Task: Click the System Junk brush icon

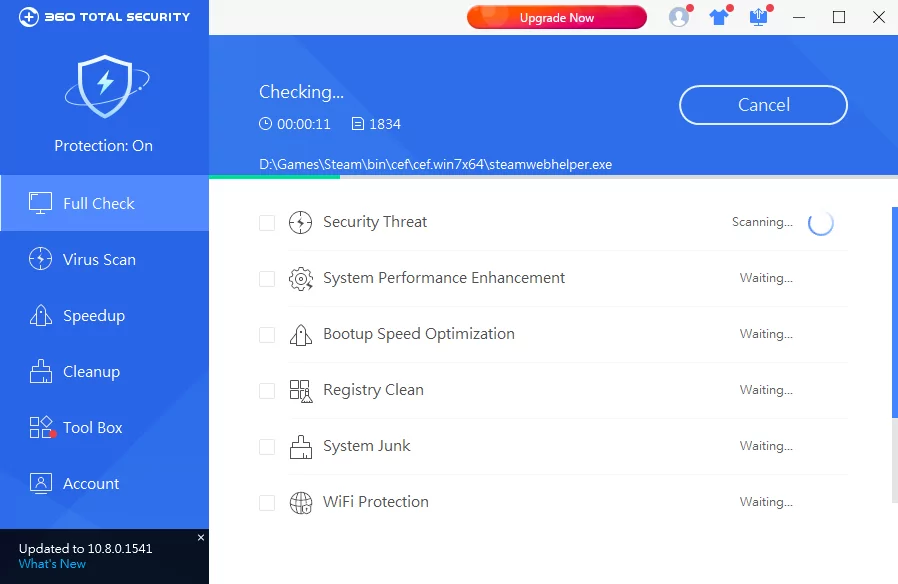Action: coord(301,447)
